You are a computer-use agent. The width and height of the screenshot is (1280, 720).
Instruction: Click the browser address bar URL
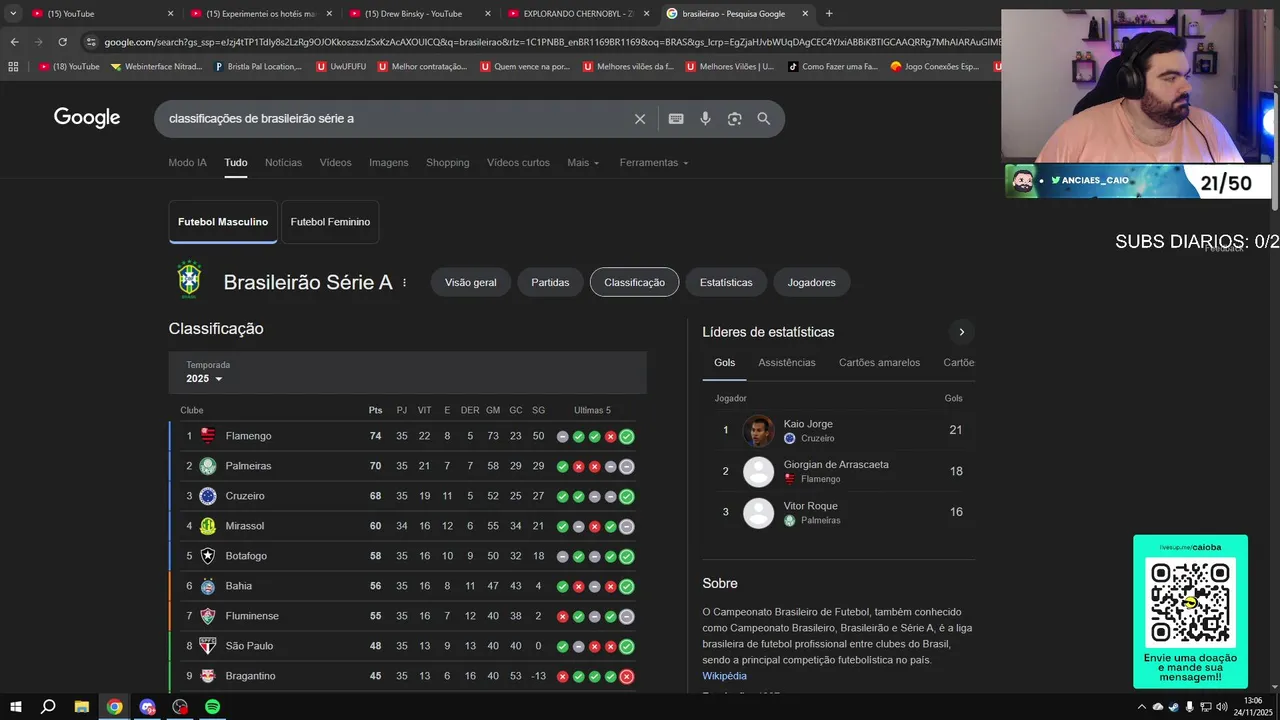550,42
